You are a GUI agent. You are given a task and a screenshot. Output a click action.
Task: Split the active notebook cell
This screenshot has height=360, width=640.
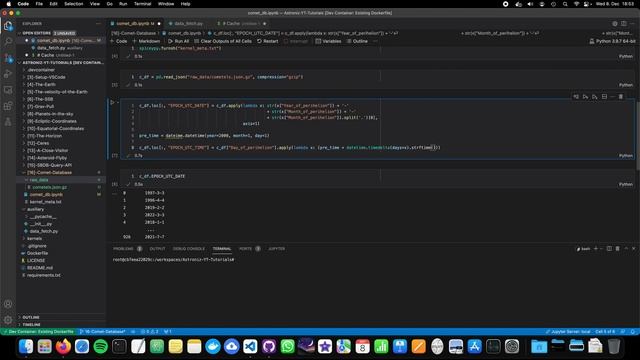click(x=604, y=97)
